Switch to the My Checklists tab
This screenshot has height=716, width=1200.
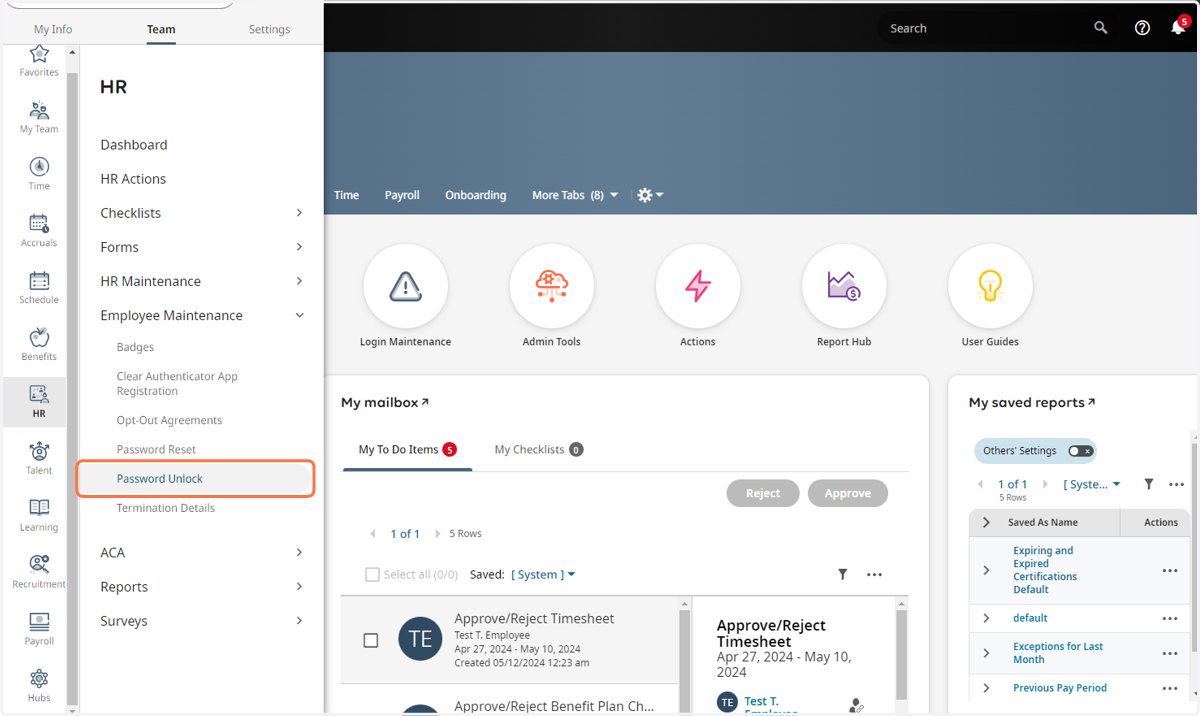click(538, 450)
